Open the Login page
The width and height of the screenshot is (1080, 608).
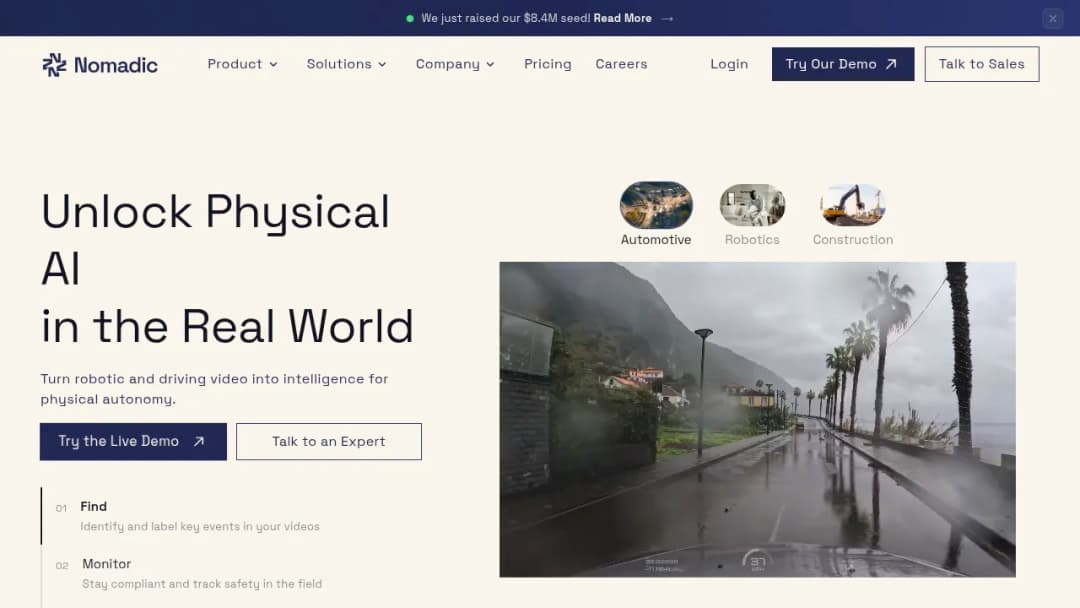click(x=729, y=64)
